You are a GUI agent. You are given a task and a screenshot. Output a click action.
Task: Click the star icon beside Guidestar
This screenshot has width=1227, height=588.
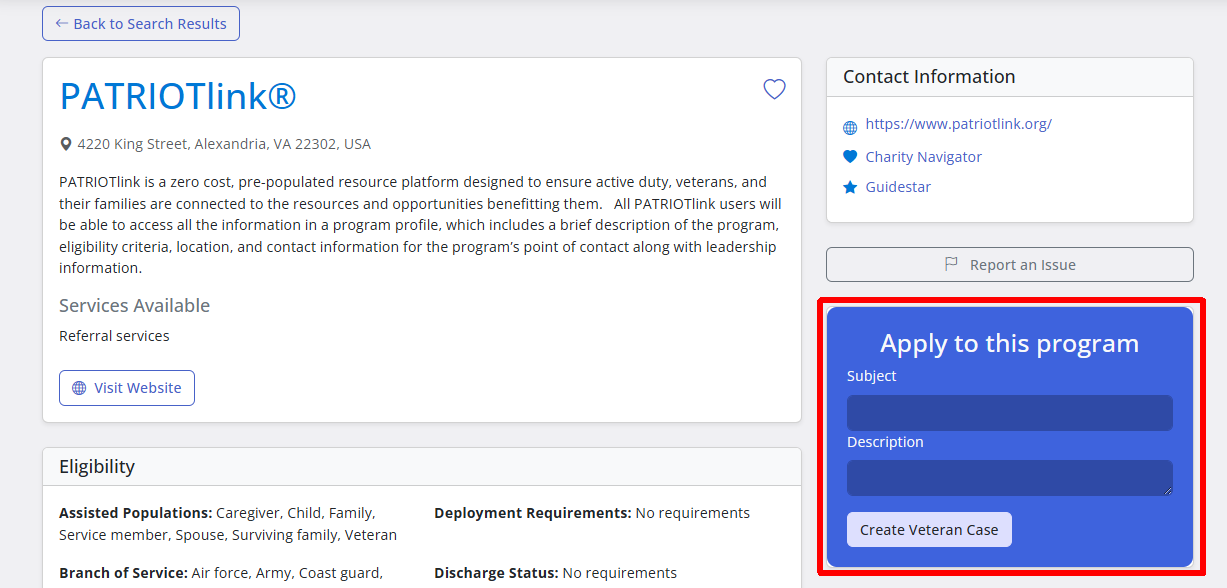(x=850, y=187)
